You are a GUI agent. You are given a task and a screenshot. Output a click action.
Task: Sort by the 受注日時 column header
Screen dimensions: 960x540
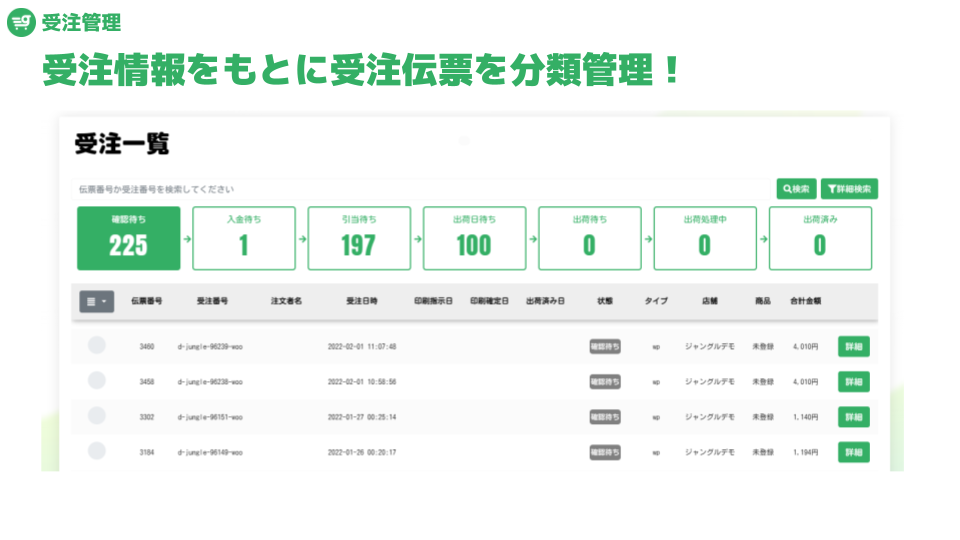362,301
